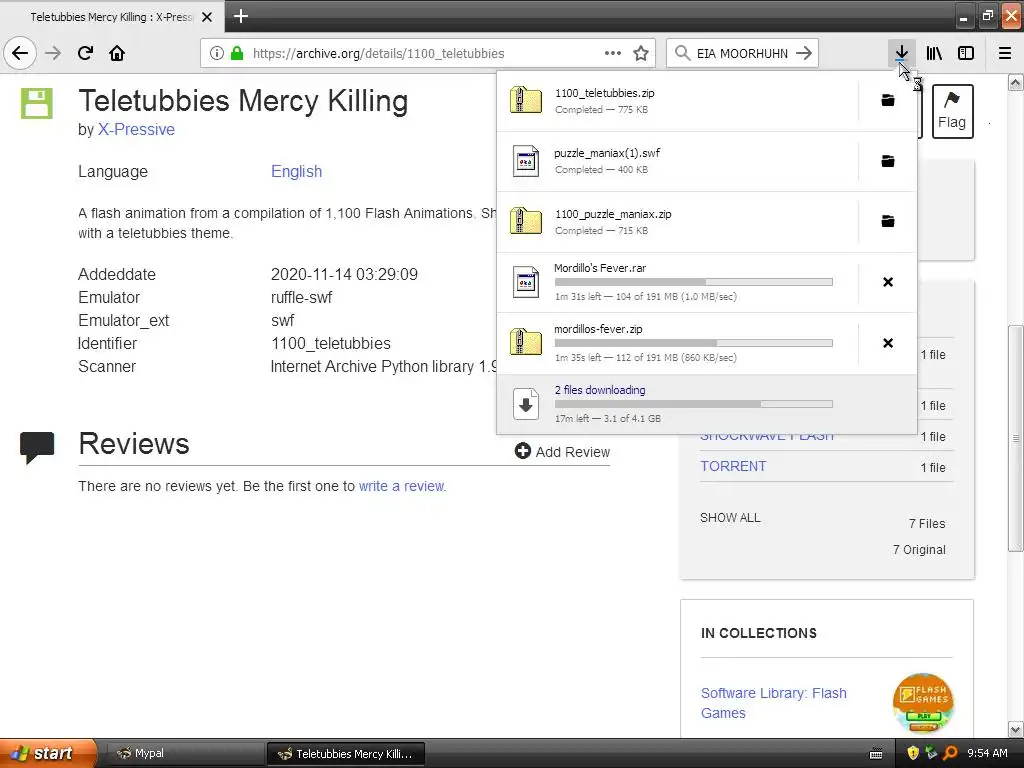Open a new browser tab
This screenshot has height=768, width=1024.
pos(240,16)
